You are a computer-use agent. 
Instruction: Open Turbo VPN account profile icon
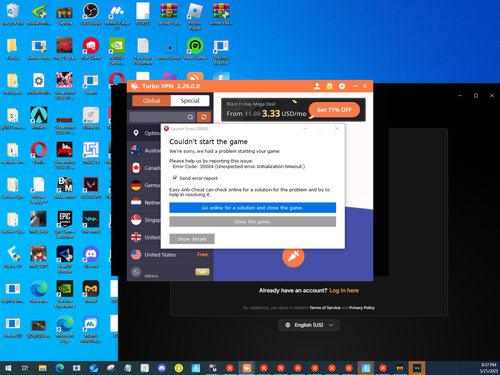[x=317, y=86]
